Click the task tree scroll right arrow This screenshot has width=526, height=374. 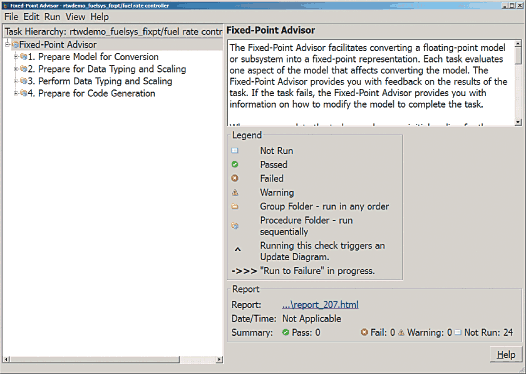[219, 359]
